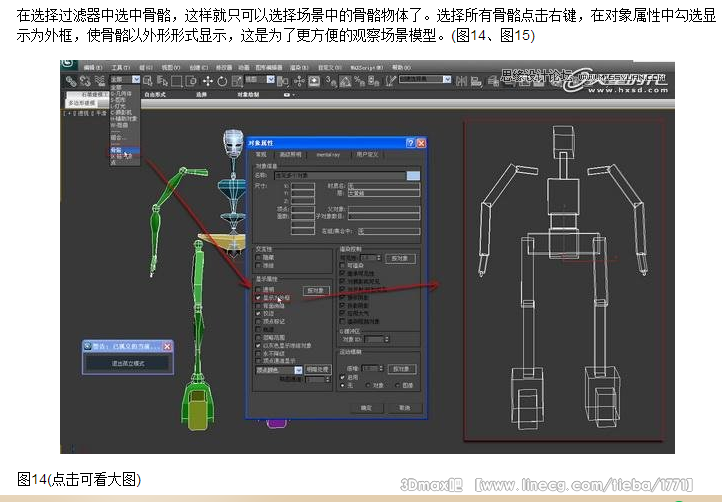The height and width of the screenshot is (502, 722).
Task: Click the Mirror tool icon
Action: pyautogui.click(x=461, y=82)
